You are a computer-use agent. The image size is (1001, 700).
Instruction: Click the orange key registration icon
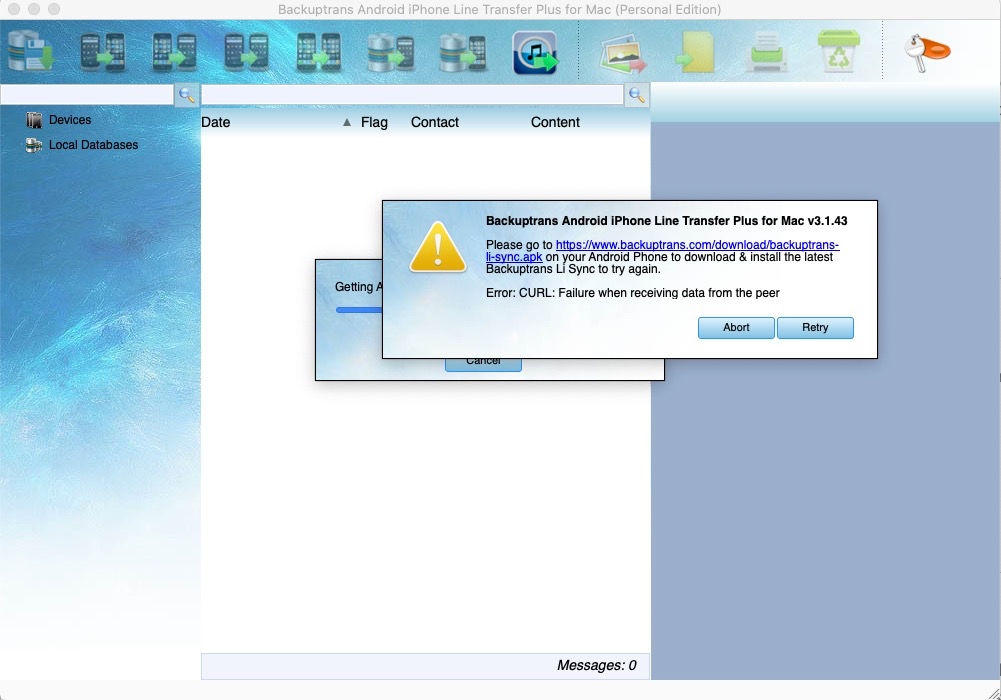click(927, 52)
